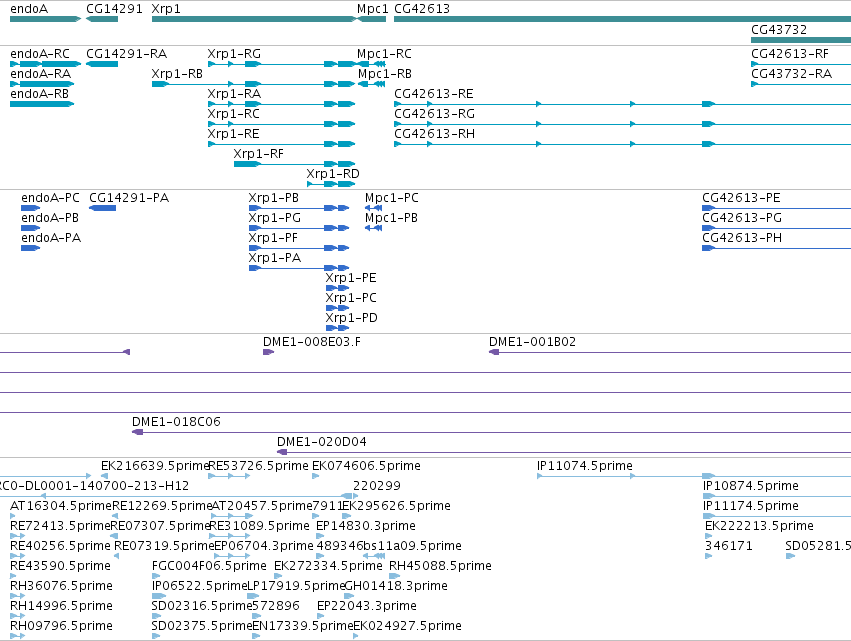
Task: Click protein CG14291-PA
Action: (x=103, y=208)
